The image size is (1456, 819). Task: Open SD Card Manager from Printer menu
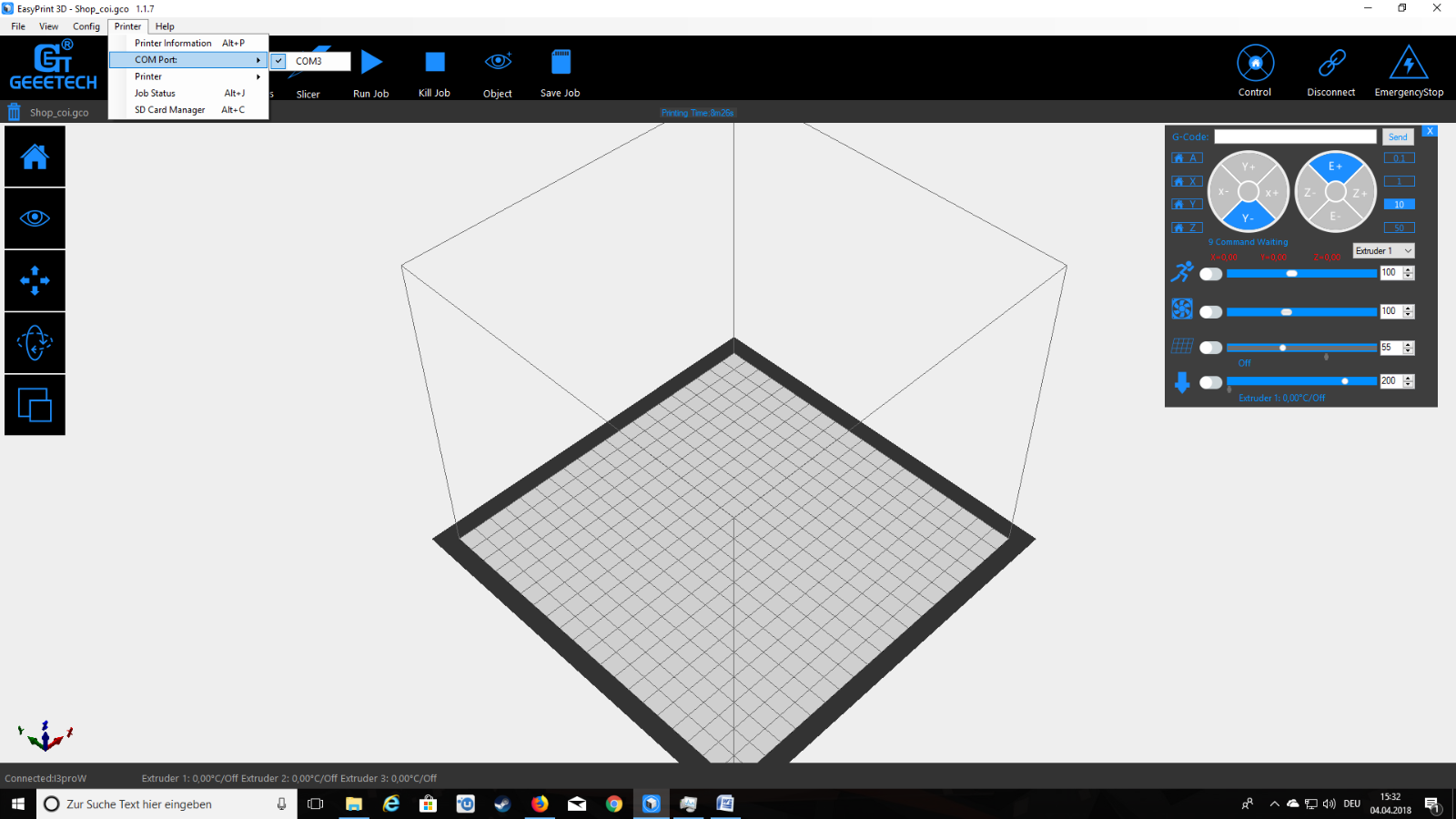(x=170, y=110)
